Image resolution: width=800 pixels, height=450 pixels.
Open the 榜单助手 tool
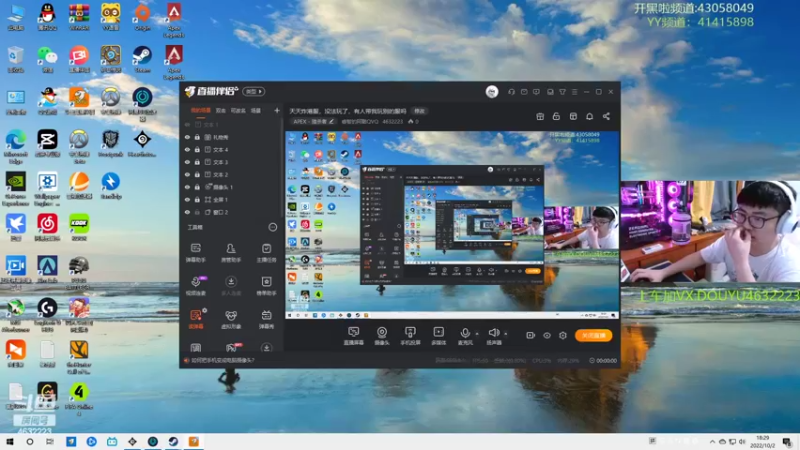266,285
